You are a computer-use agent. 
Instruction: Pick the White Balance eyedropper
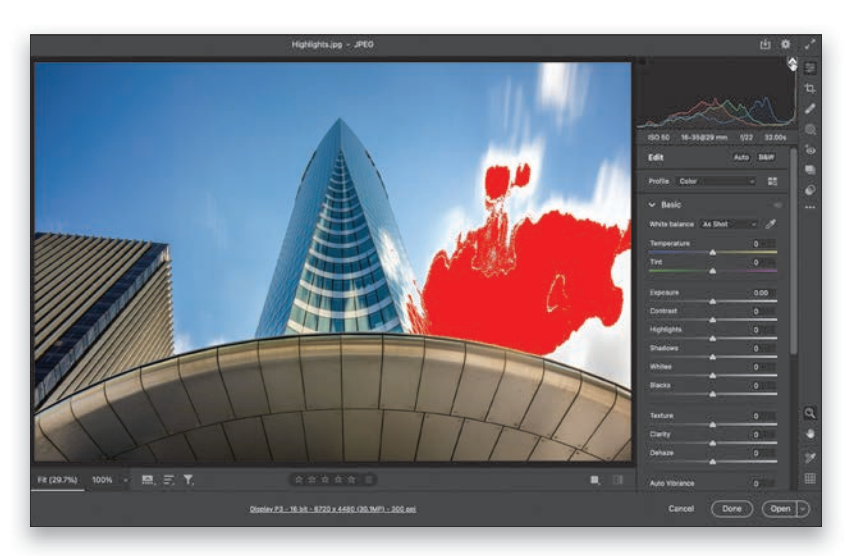771,224
